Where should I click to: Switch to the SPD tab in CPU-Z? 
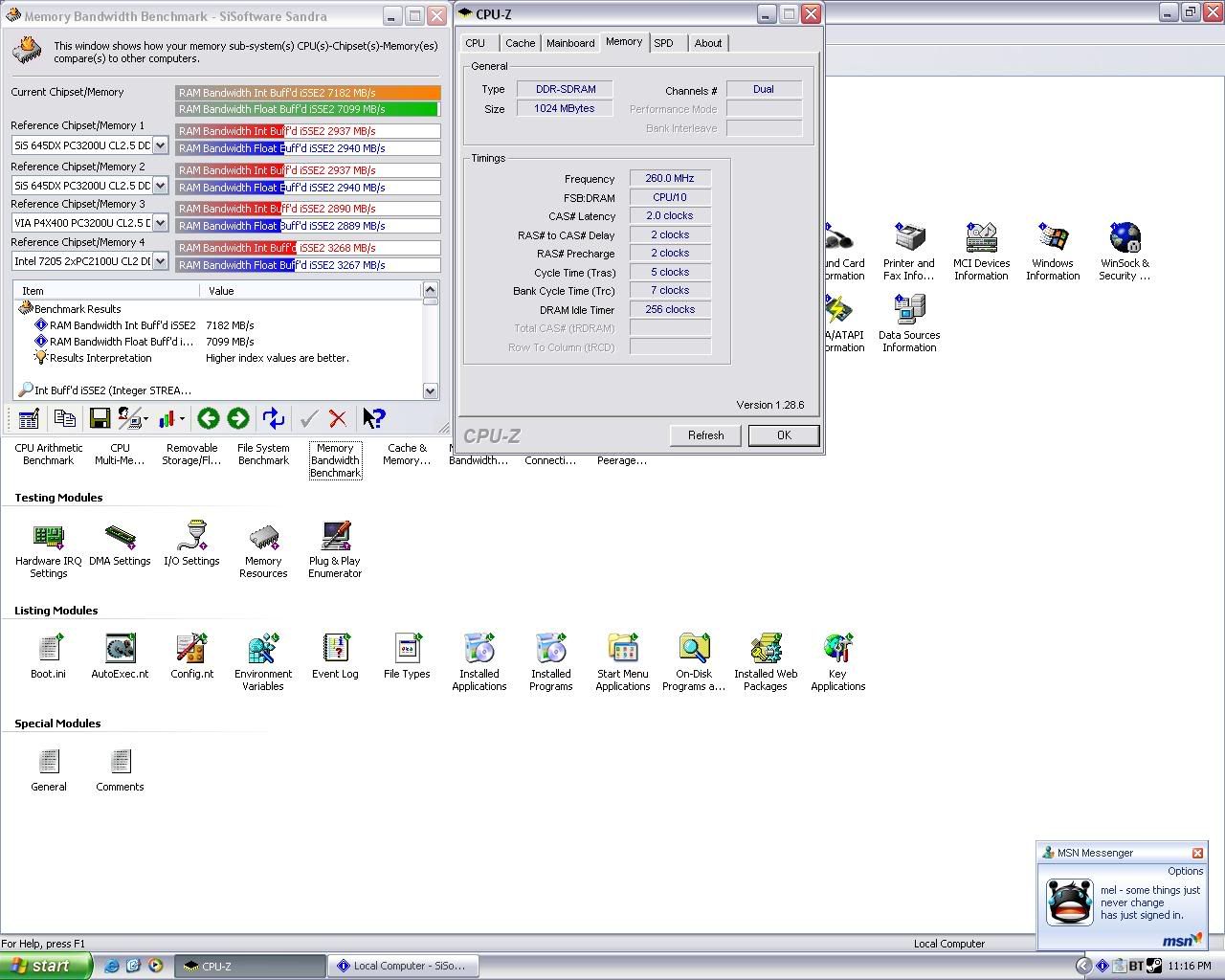click(663, 43)
